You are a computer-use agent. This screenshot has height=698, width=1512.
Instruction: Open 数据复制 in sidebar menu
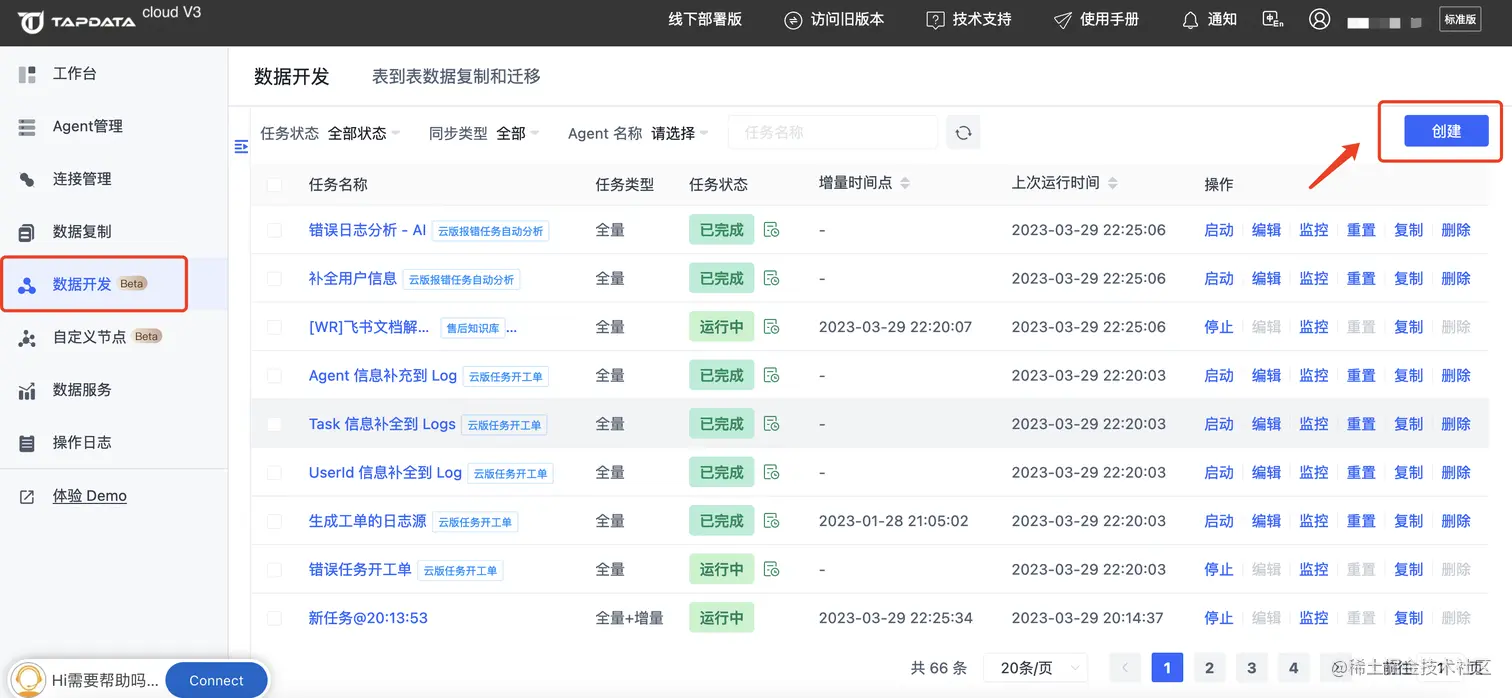tap(82, 233)
